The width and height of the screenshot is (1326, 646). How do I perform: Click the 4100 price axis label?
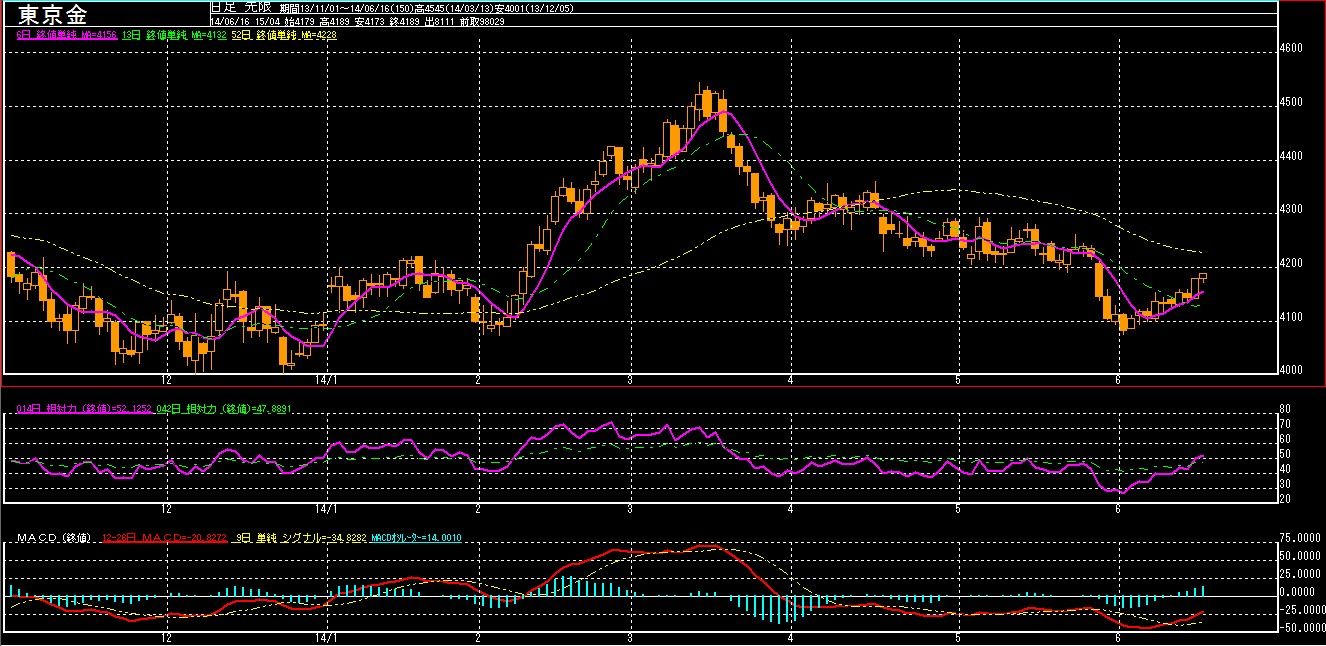pyautogui.click(x=1293, y=317)
